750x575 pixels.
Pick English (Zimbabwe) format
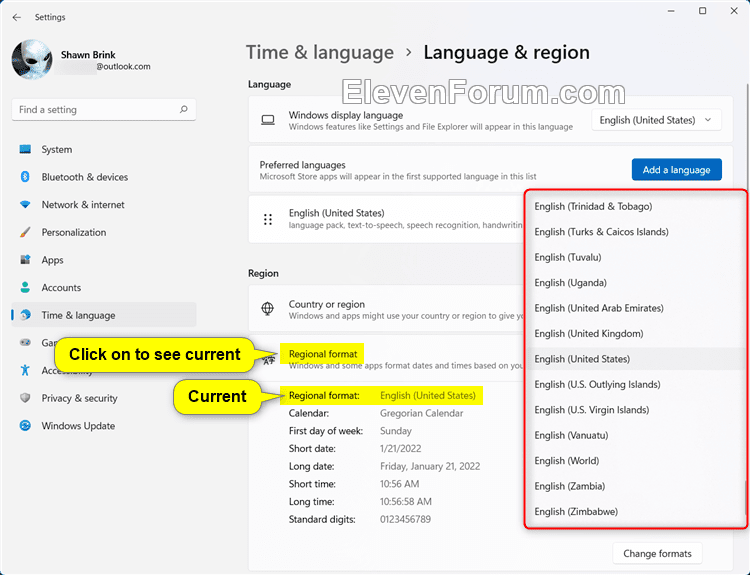click(635, 512)
